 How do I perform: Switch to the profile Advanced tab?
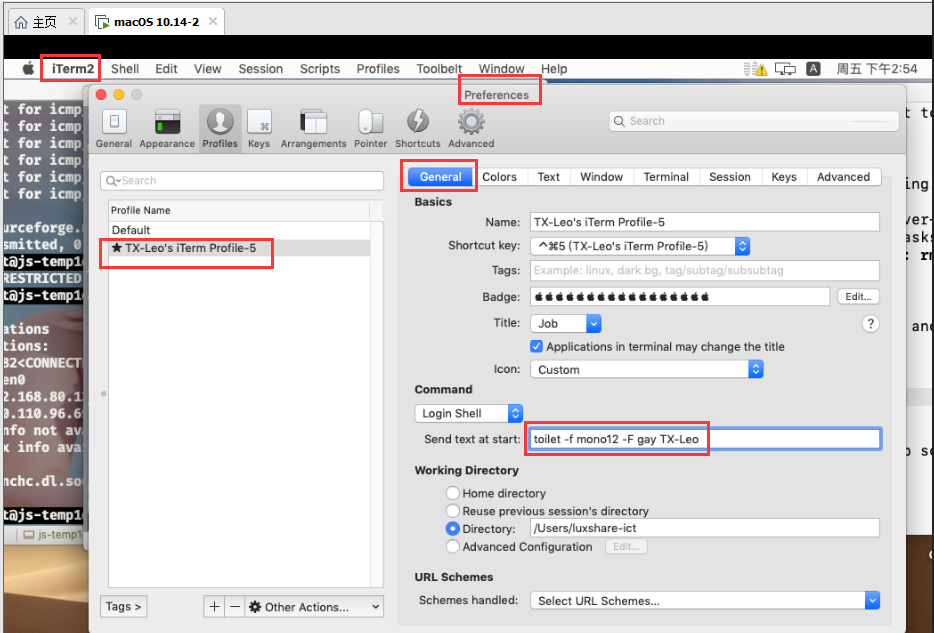click(x=843, y=177)
